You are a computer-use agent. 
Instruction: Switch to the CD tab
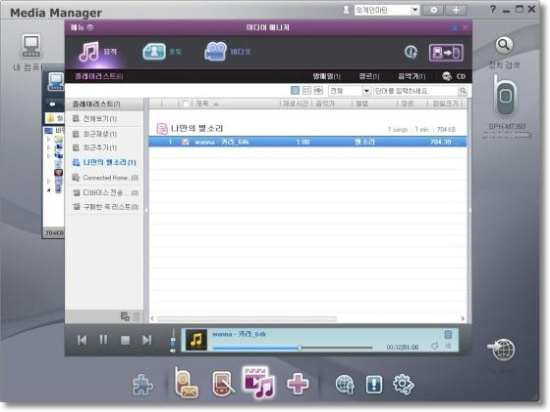(454, 76)
